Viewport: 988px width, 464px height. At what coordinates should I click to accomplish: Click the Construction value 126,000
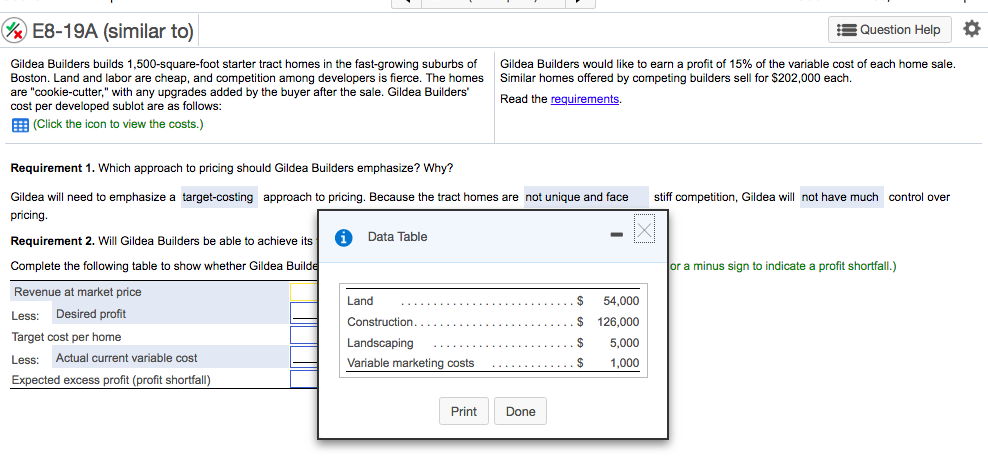tap(618, 322)
